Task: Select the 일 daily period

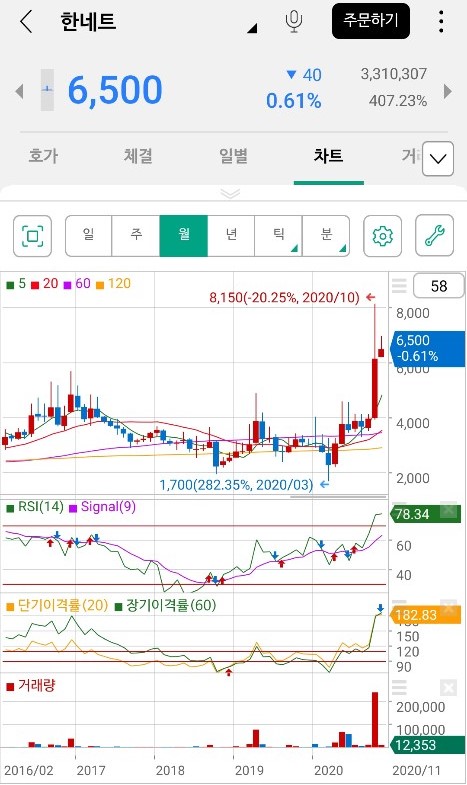Action: (89, 236)
